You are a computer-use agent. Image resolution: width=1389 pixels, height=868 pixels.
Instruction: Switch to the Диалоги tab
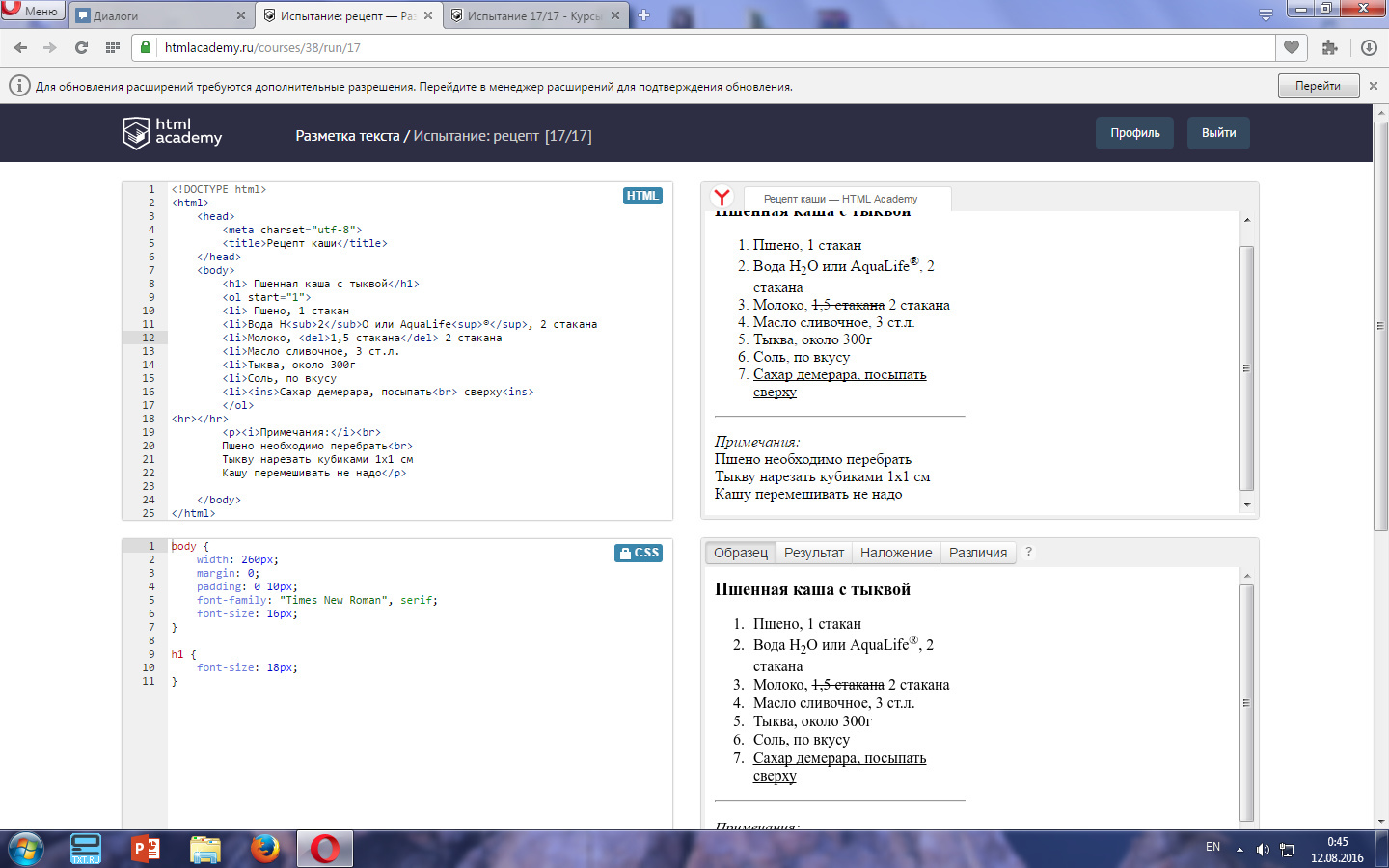[x=154, y=16]
